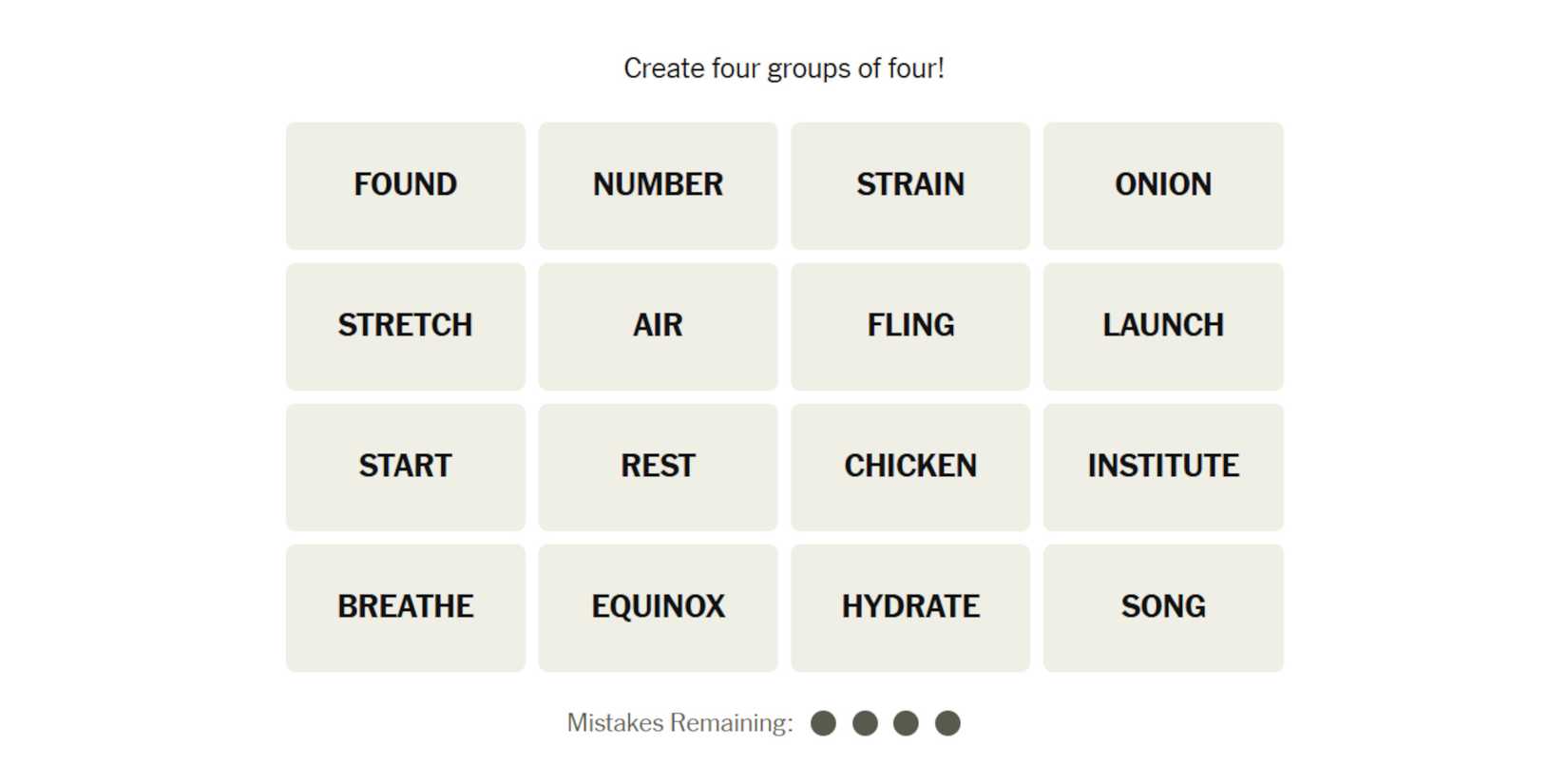Choose the INSTITUTE tile
This screenshot has width=1568, height=784.
[1163, 467]
